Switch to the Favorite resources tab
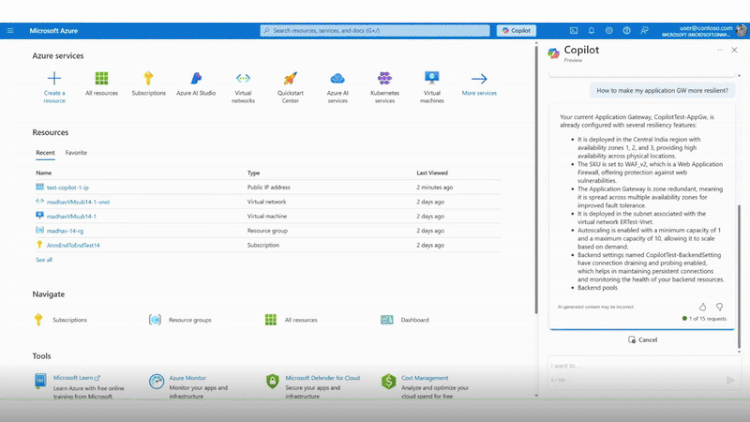 76,153
